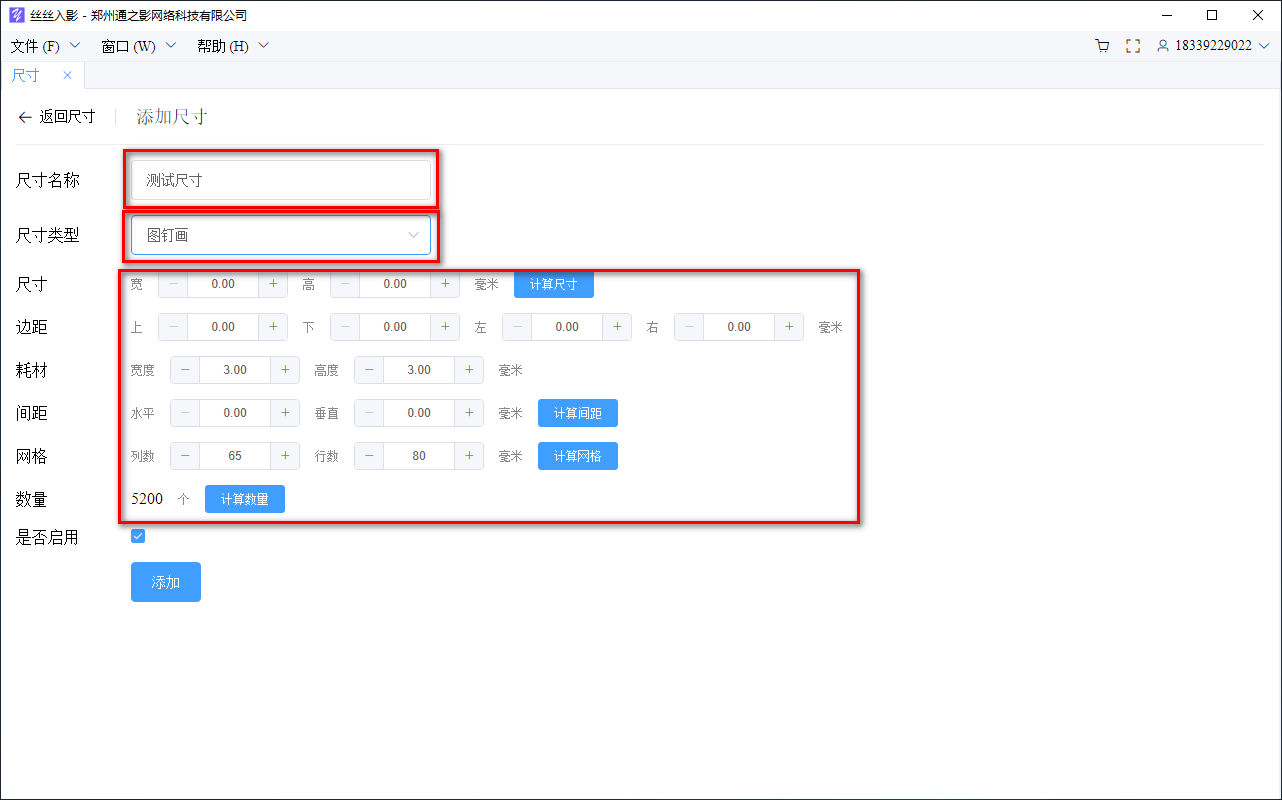Screen dimensions: 1282x800
Task: Decrease the 耗材 高度 value
Action: tap(369, 370)
